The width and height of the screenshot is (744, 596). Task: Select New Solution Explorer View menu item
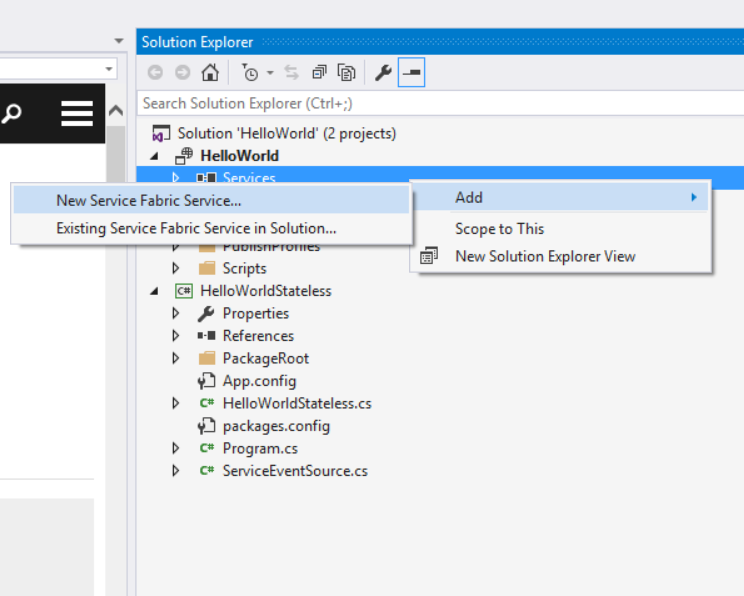pos(560,256)
